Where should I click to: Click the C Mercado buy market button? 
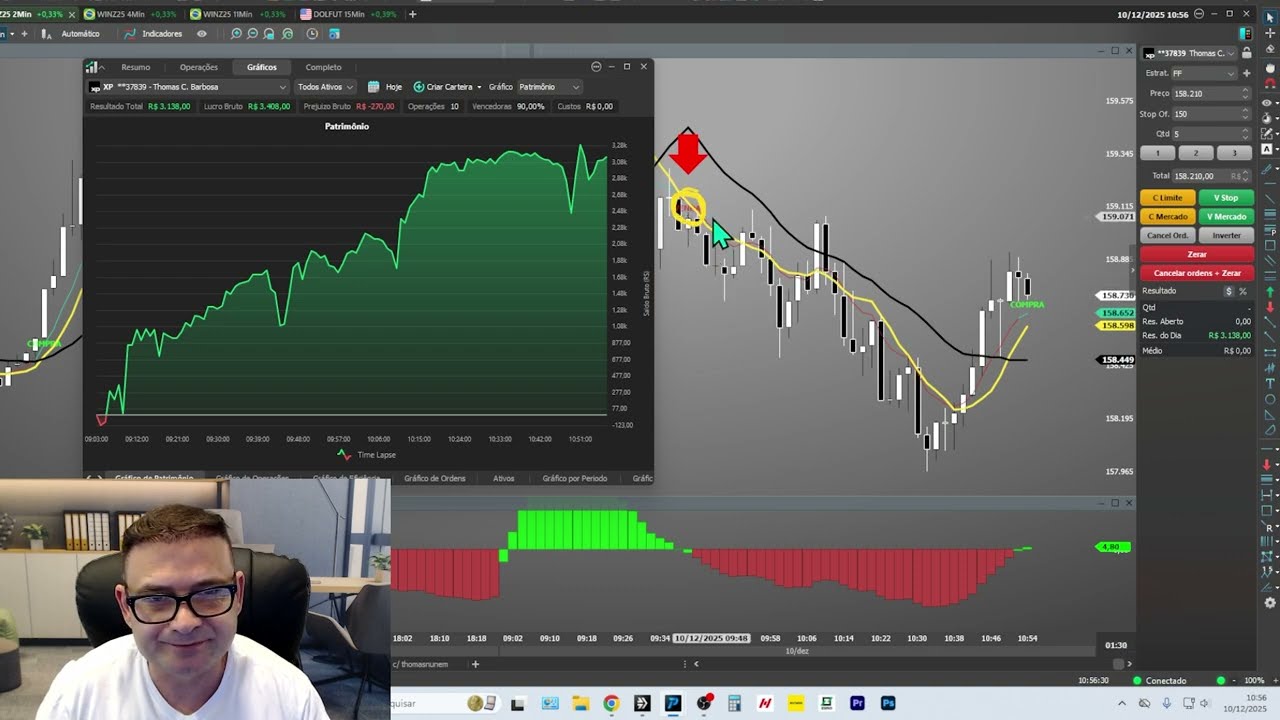point(1167,217)
